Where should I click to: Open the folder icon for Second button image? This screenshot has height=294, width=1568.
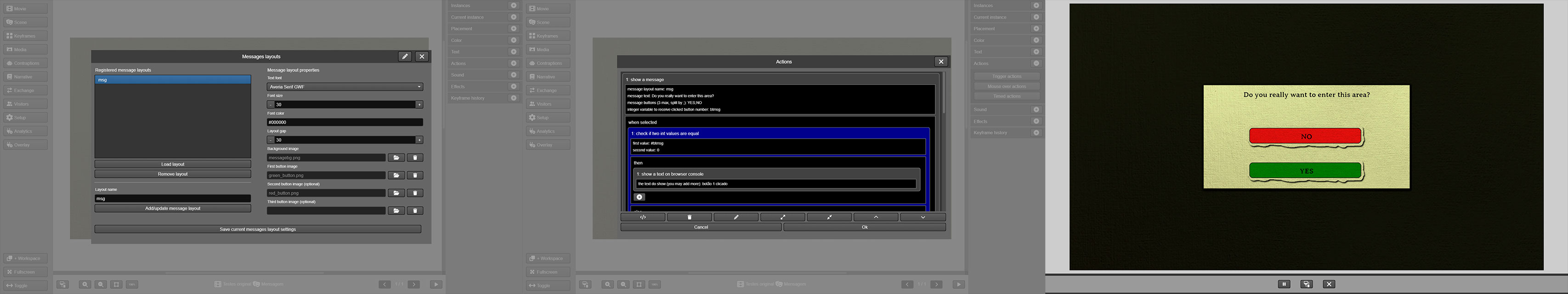pos(396,193)
